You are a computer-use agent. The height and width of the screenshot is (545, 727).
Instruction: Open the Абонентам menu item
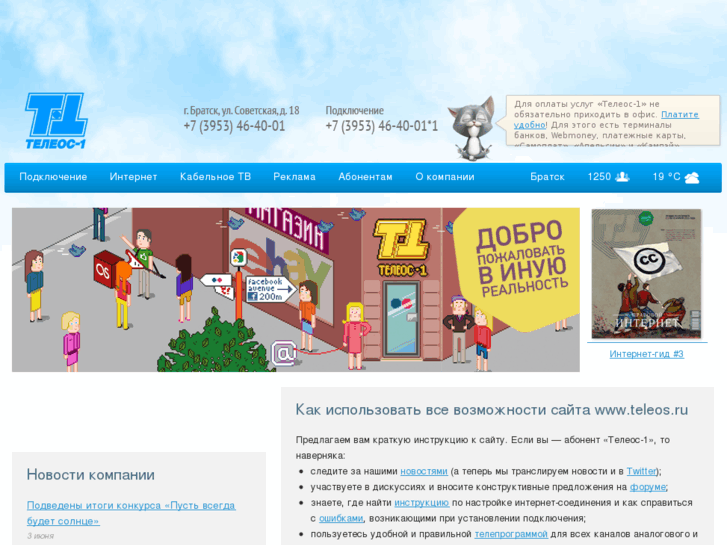[365, 177]
